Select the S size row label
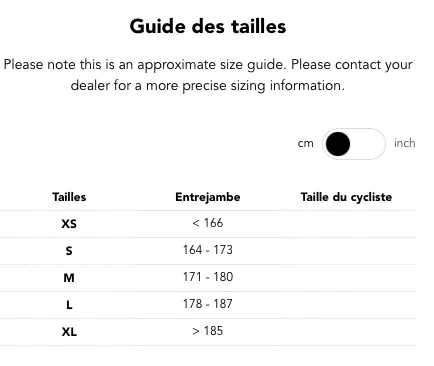The image size is (434, 366). (x=69, y=251)
